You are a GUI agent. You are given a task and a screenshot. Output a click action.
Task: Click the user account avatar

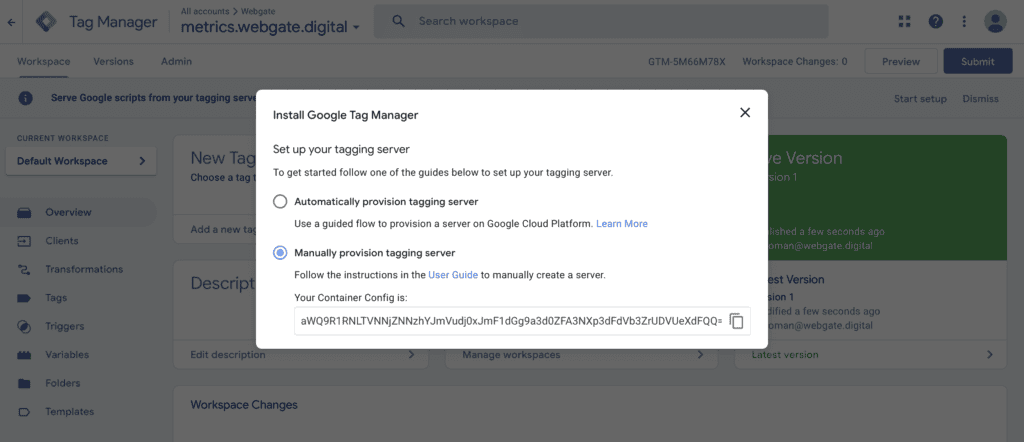995,21
